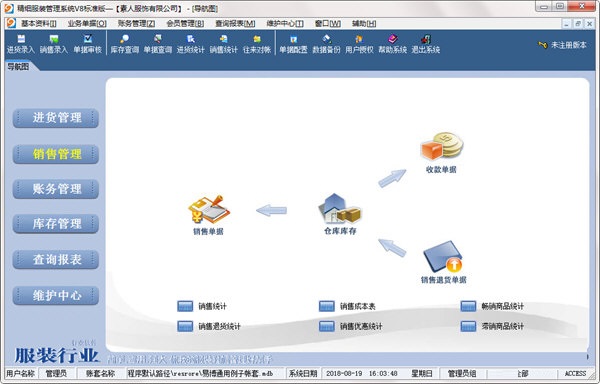Click the 销售统计 toolbar icon
The width and height of the screenshot is (600, 384).
pos(223,44)
